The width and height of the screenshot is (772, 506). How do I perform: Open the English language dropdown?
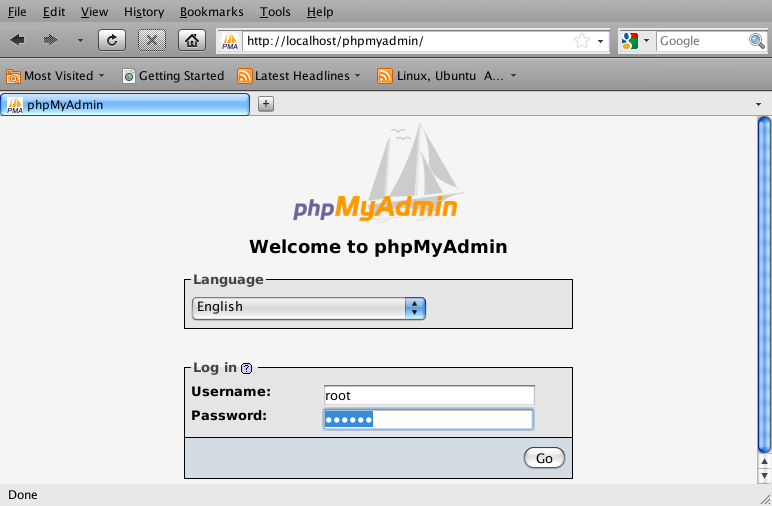coord(309,308)
